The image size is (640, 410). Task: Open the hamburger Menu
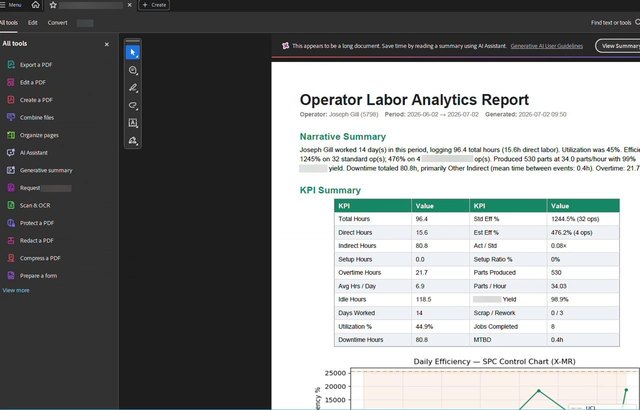point(11,5)
